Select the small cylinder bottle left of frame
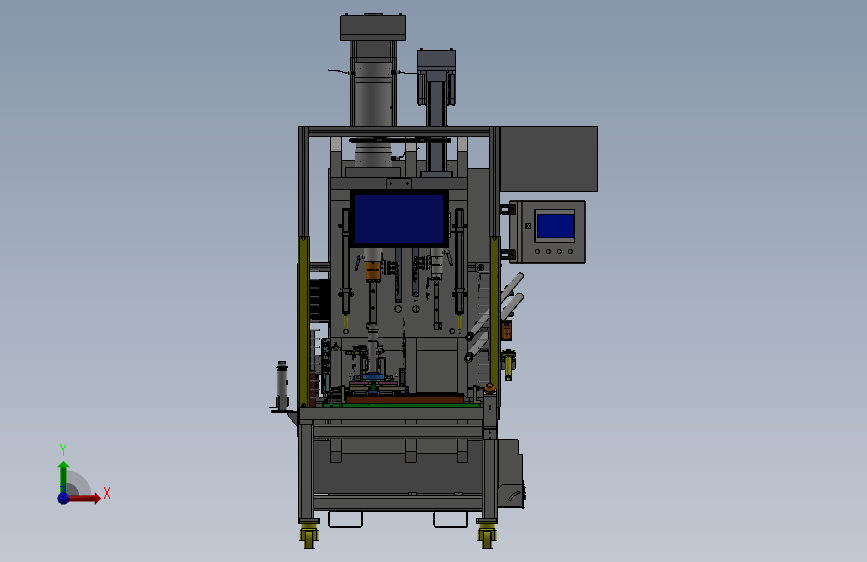The width and height of the screenshot is (867, 562). pos(282,386)
